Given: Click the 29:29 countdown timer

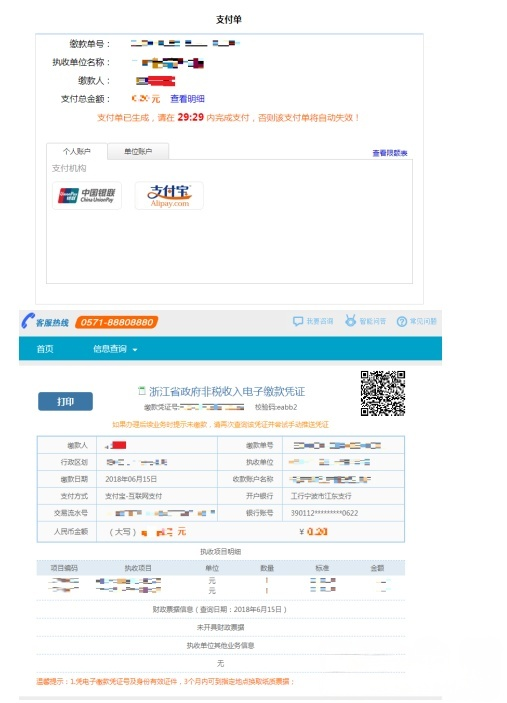Looking at the screenshot, I should (x=191, y=117).
